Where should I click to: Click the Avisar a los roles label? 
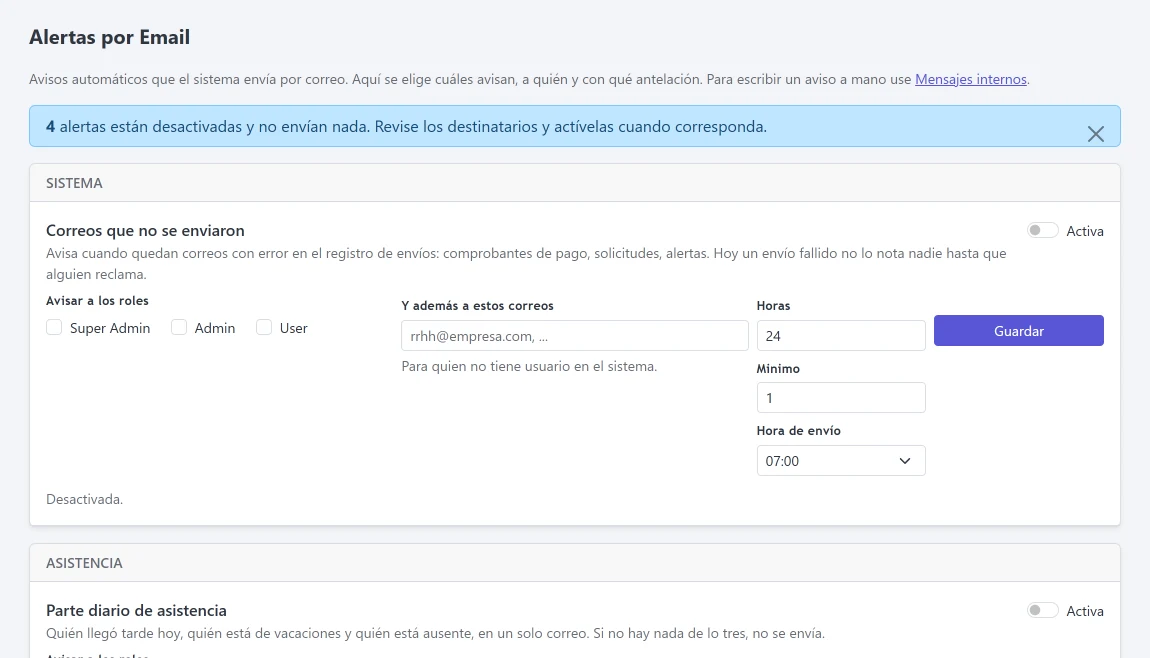click(98, 301)
